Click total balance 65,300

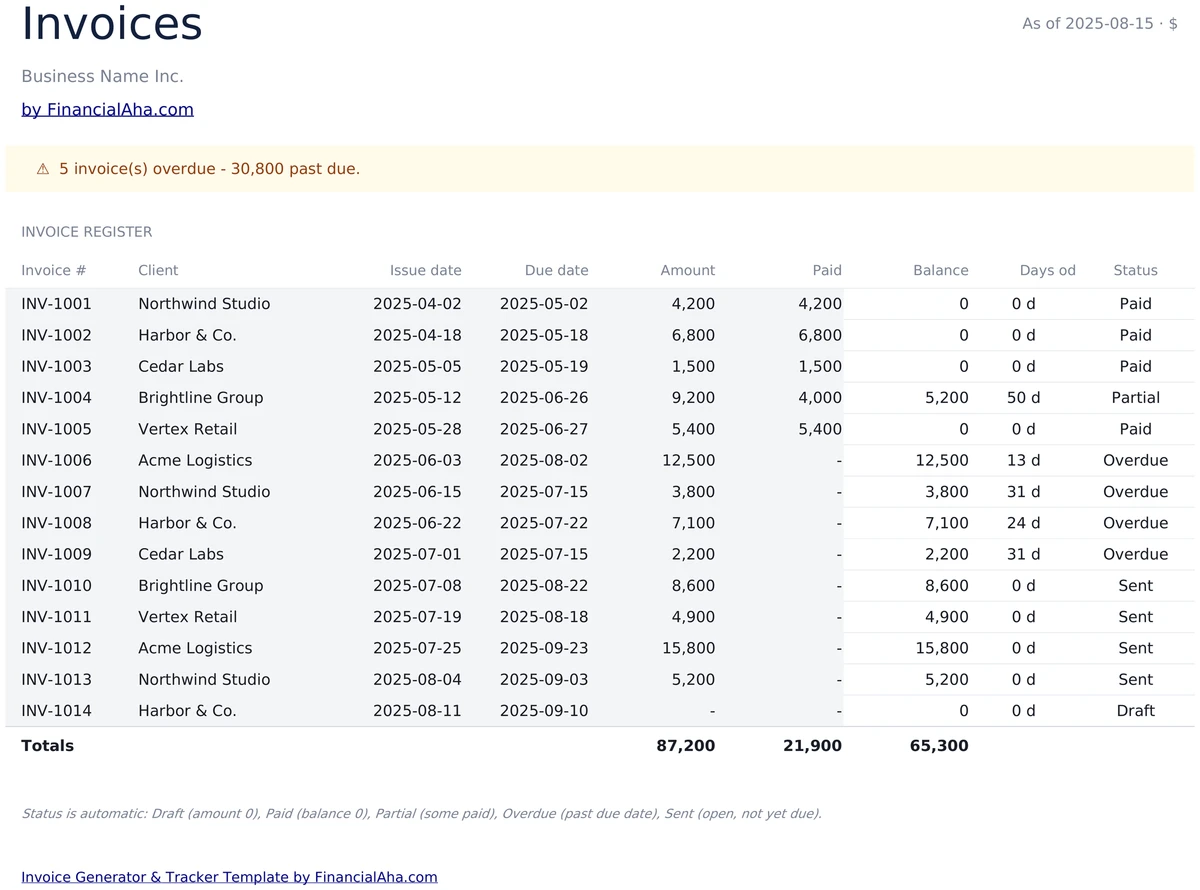[939, 746]
